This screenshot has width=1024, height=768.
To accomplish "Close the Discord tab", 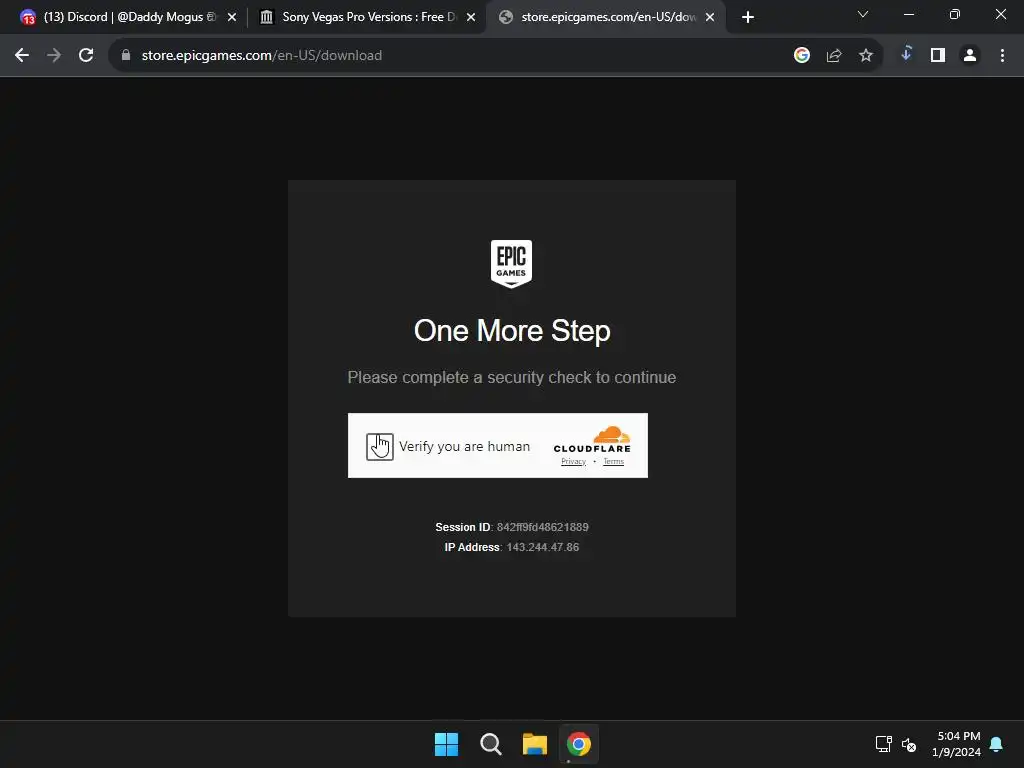I will pyautogui.click(x=232, y=17).
